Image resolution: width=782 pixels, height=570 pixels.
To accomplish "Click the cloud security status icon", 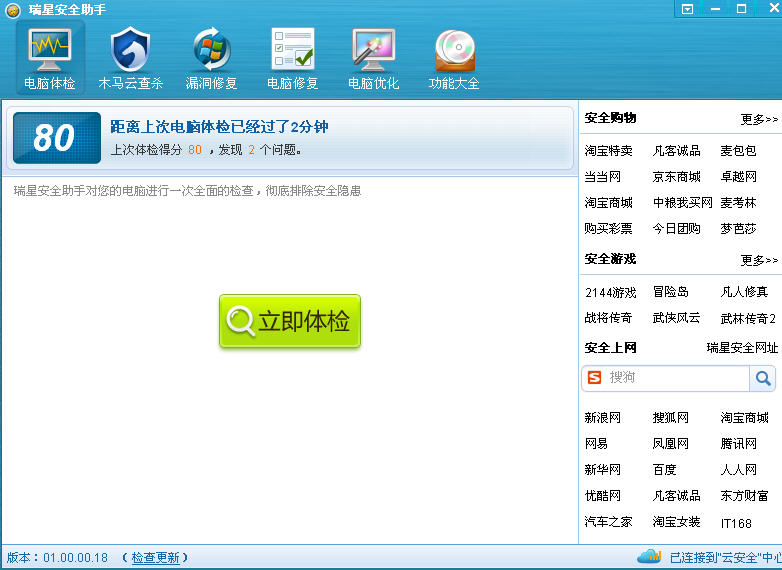I will point(649,556).
